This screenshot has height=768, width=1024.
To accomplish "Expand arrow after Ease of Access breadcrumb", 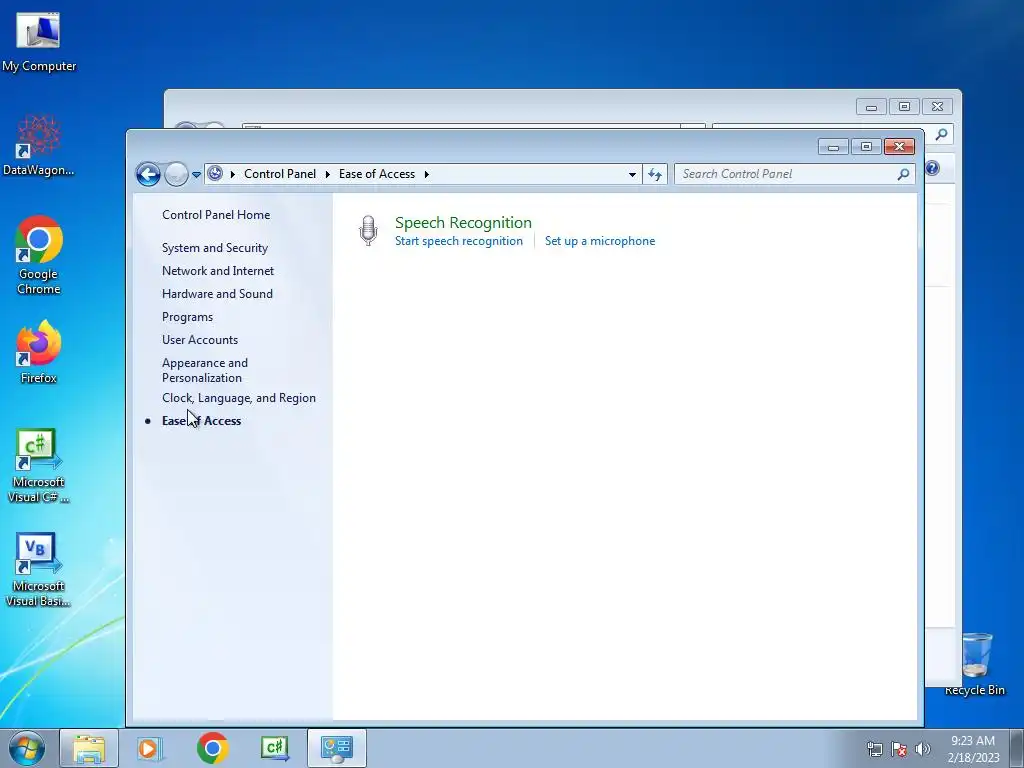I will (426, 174).
